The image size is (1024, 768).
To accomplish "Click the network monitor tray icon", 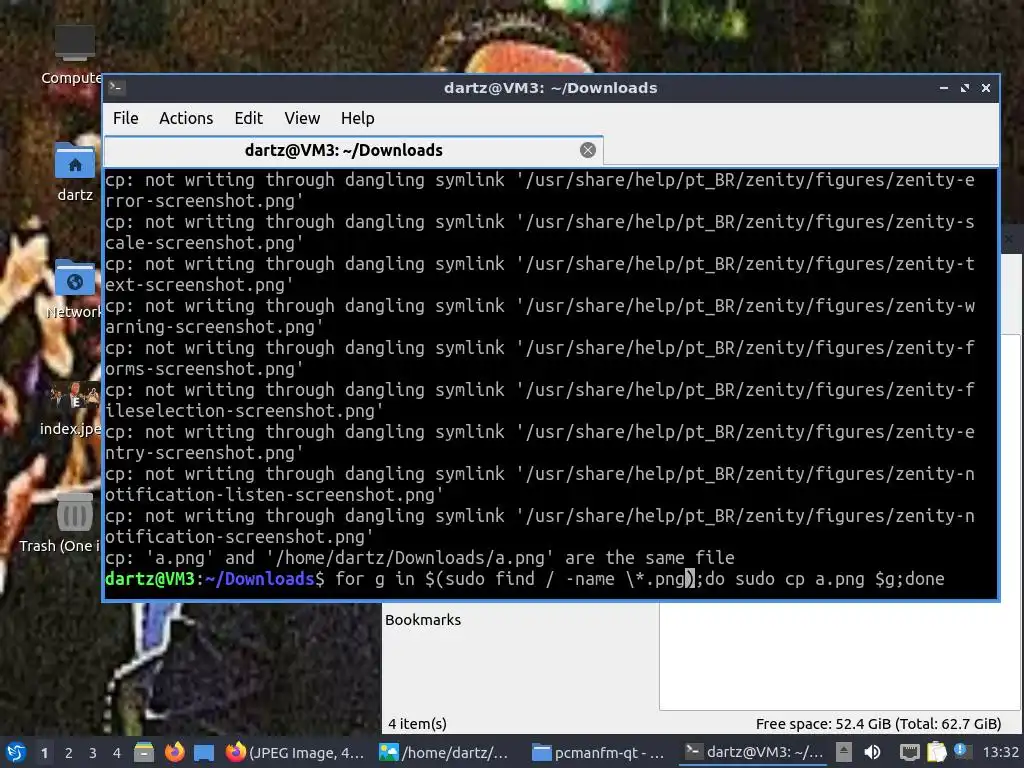I will [x=908, y=752].
